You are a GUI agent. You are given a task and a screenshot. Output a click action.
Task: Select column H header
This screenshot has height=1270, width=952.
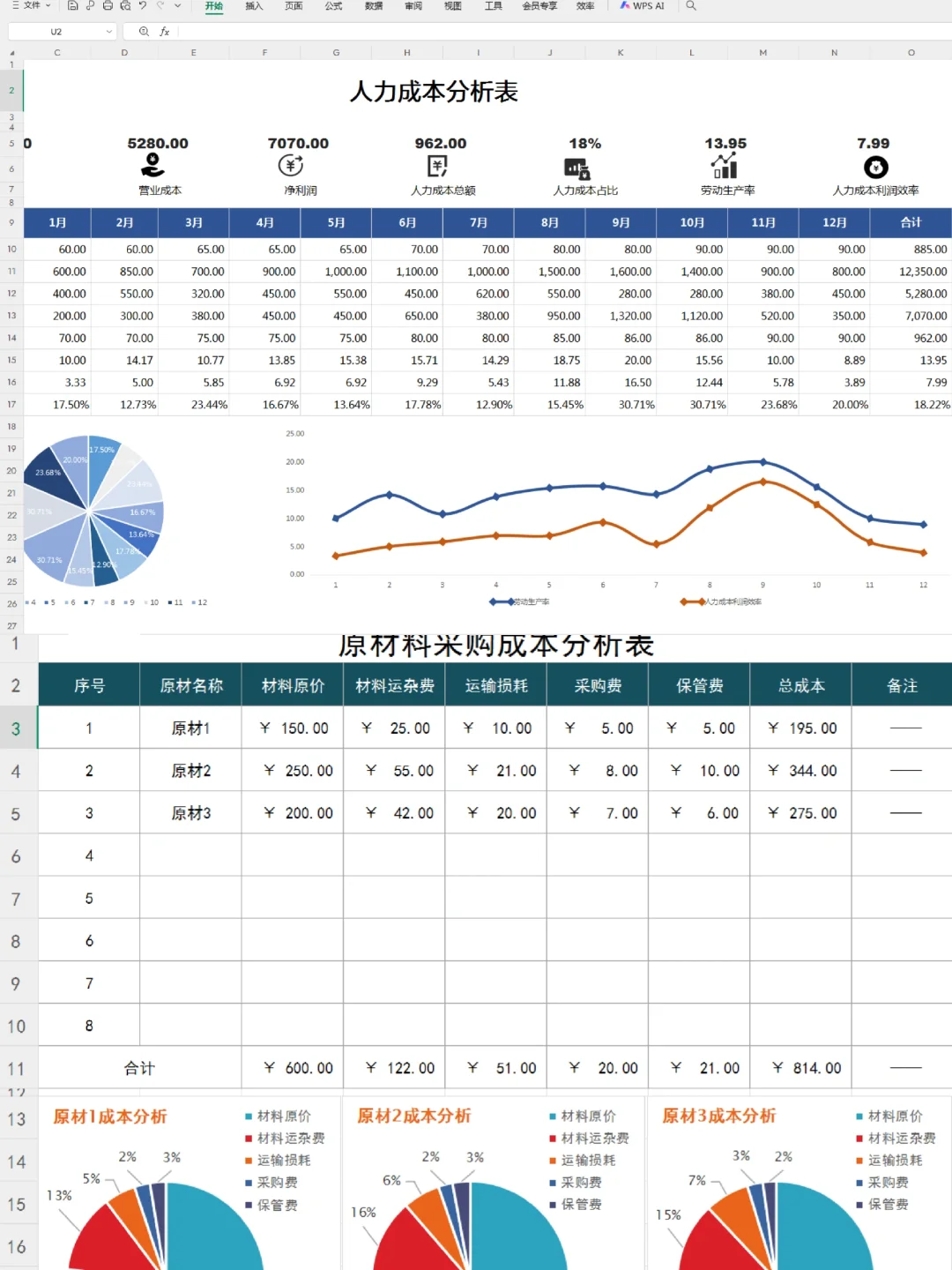click(407, 53)
